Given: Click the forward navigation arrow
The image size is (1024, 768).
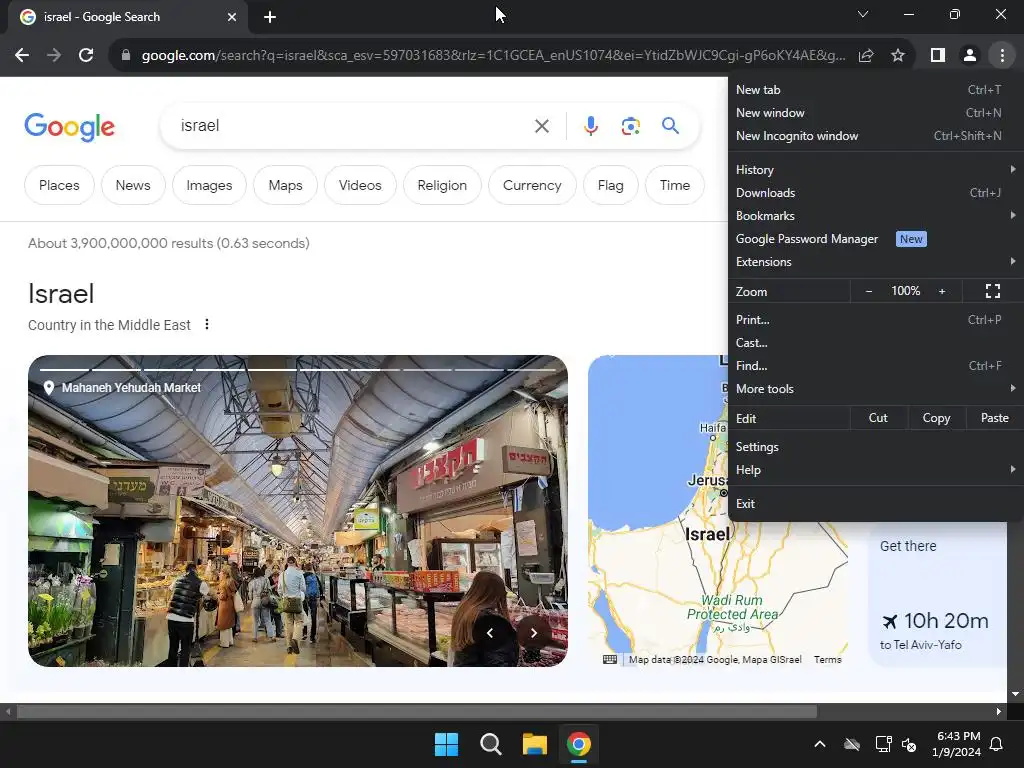Looking at the screenshot, I should click(54, 56).
